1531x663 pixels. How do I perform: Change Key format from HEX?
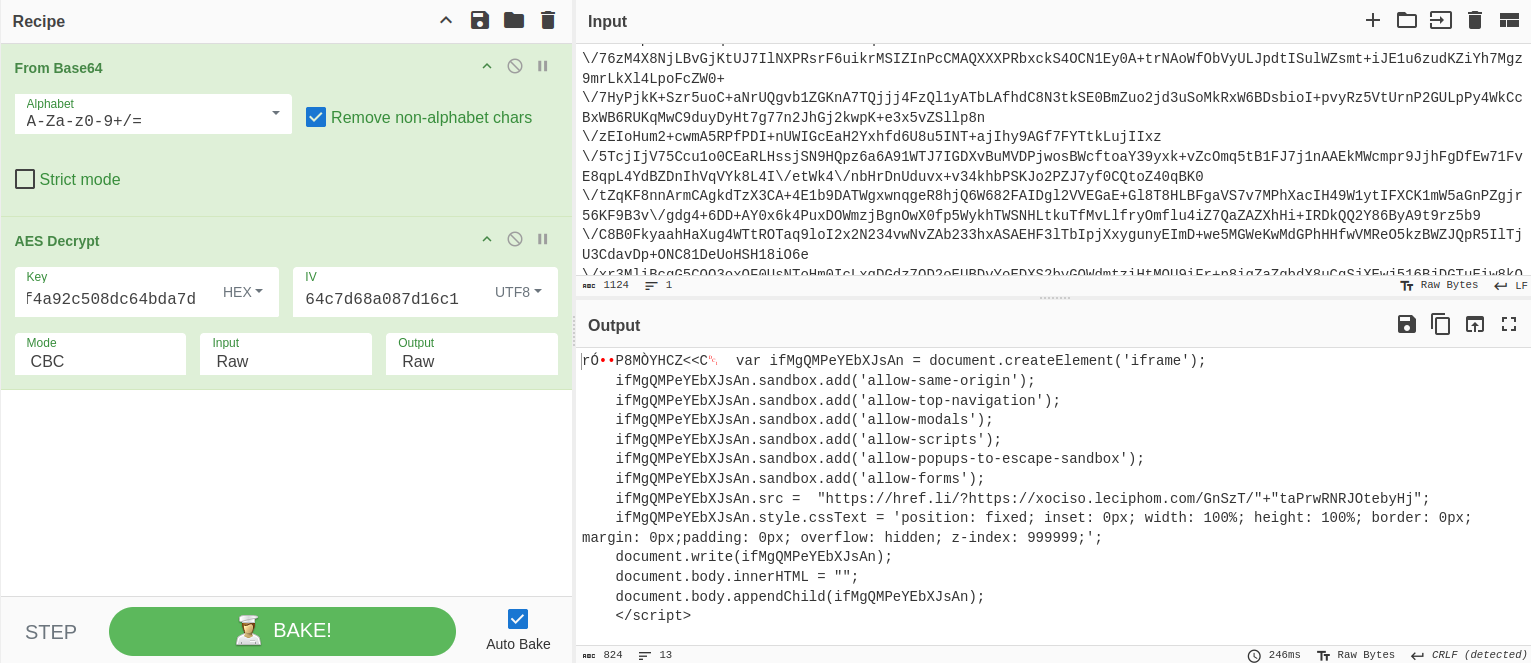click(243, 292)
